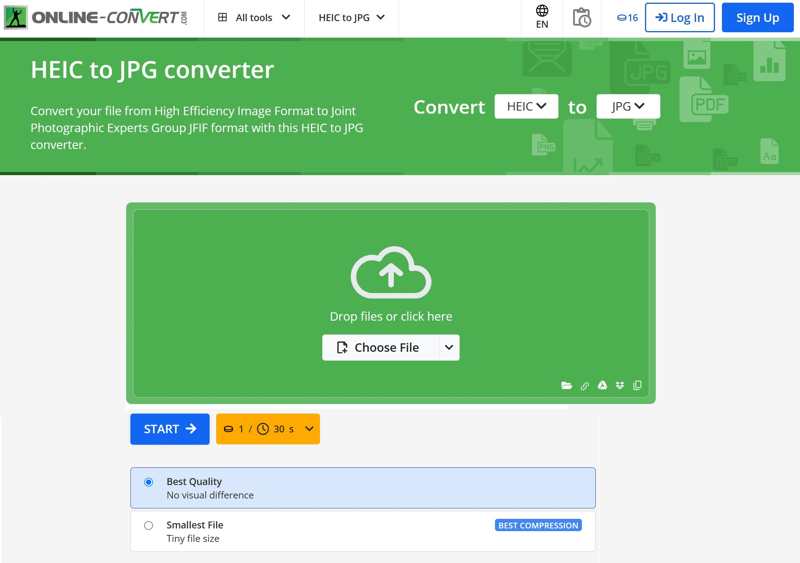800x563 pixels.
Task: Check the 16 credits counter
Action: point(627,17)
